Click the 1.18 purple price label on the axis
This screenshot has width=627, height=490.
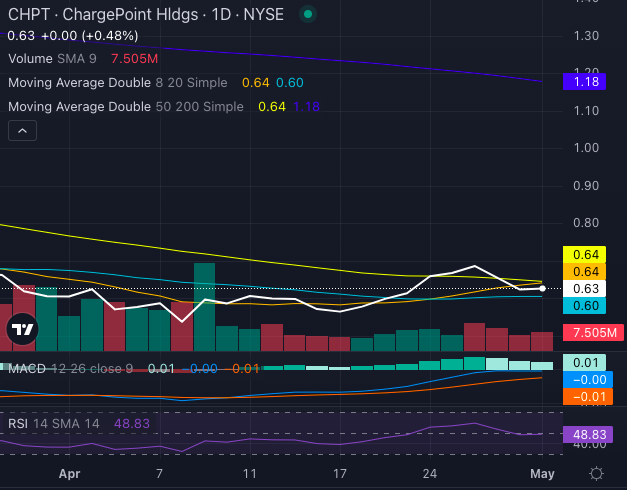pos(584,82)
